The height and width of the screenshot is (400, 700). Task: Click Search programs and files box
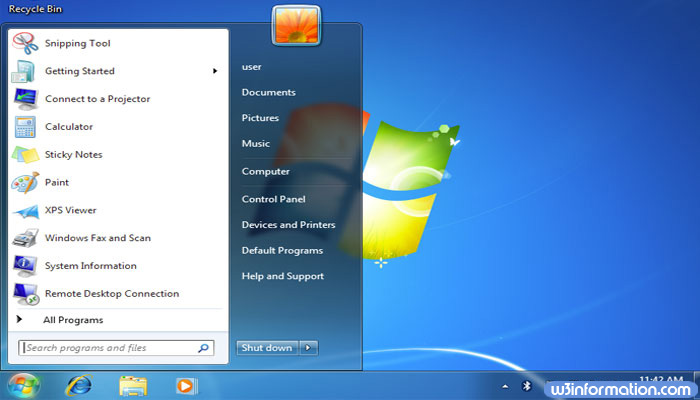point(116,348)
